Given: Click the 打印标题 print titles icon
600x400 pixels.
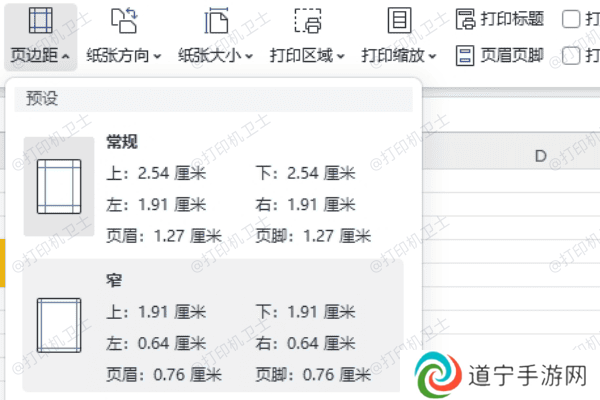Looking at the screenshot, I should pos(465,19).
